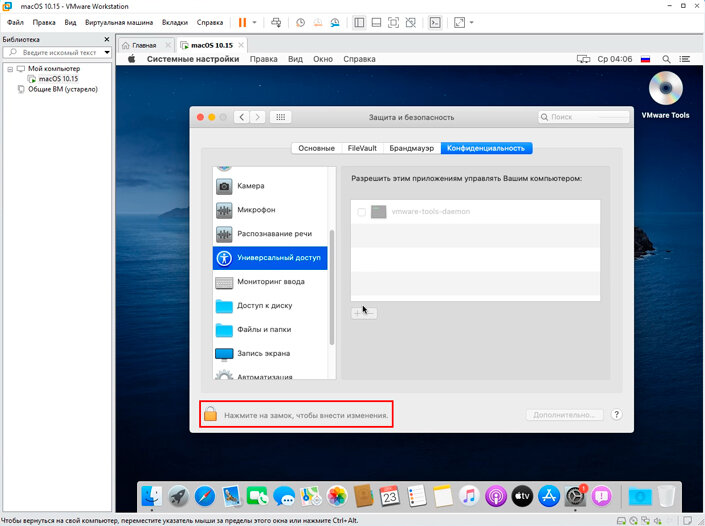Click the library search text field
The height and width of the screenshot is (526, 705).
click(x=54, y=53)
